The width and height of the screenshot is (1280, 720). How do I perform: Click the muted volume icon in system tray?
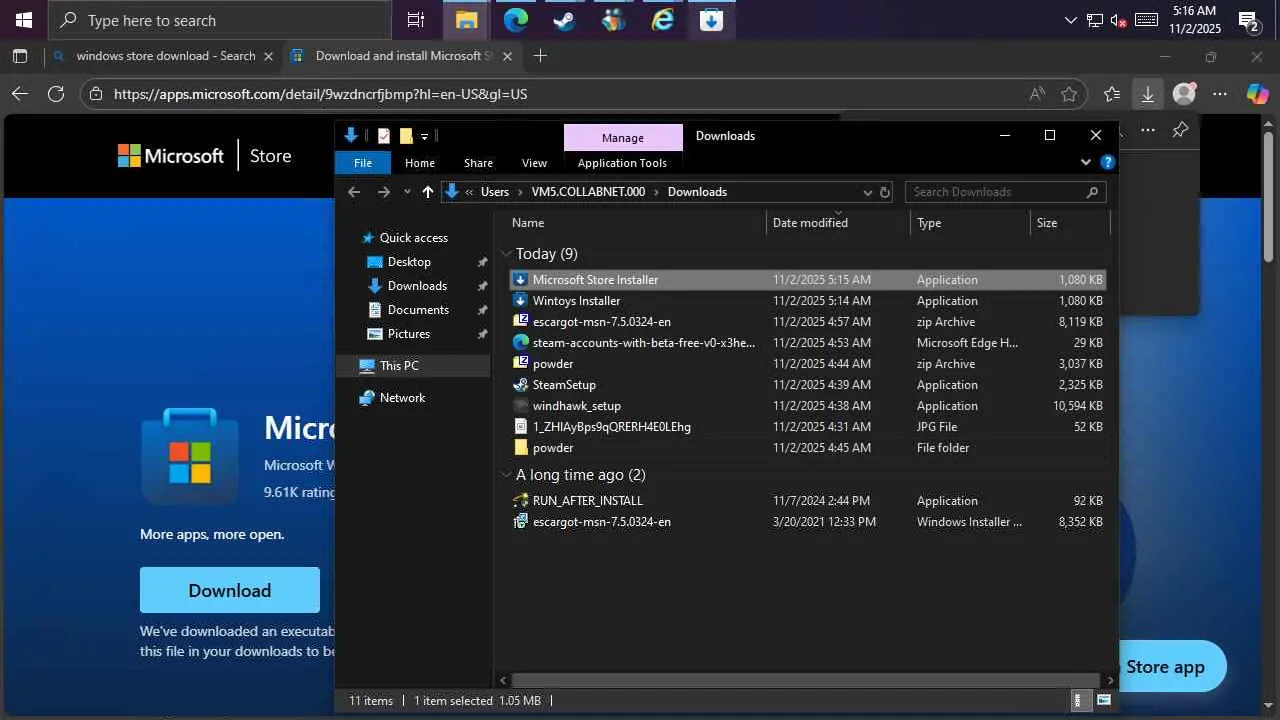pyautogui.click(x=1118, y=20)
